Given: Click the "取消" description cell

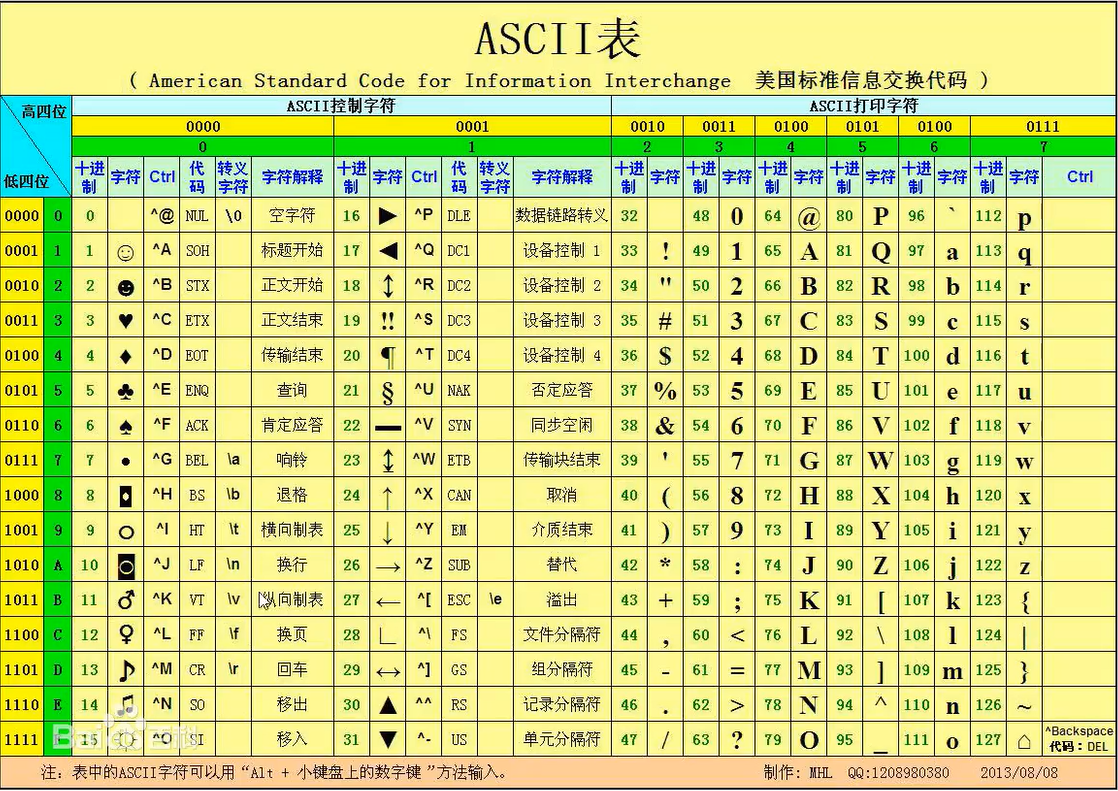Looking at the screenshot, I should 562,494.
